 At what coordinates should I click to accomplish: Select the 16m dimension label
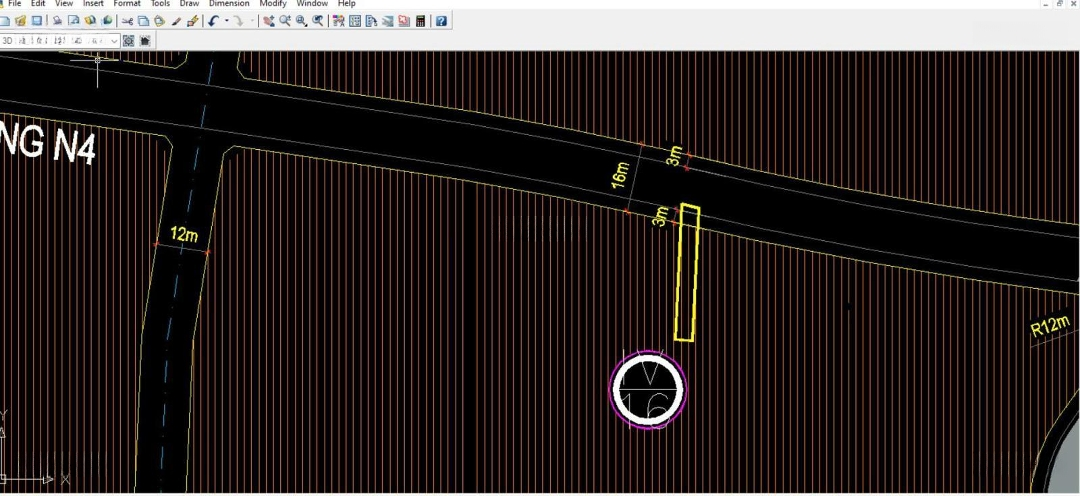point(620,176)
